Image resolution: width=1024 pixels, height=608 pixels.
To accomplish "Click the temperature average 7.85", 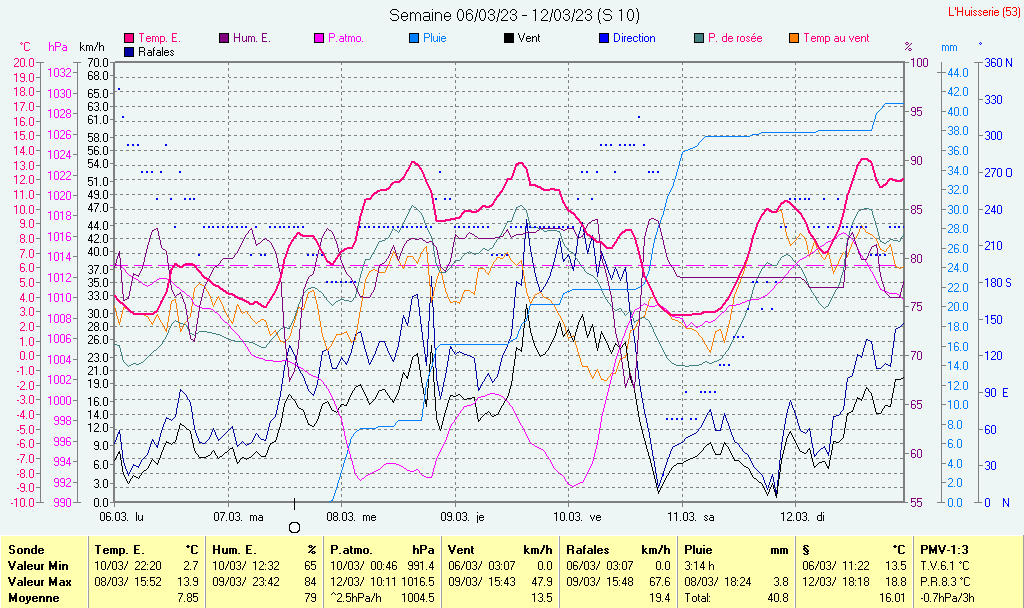I will (188, 598).
